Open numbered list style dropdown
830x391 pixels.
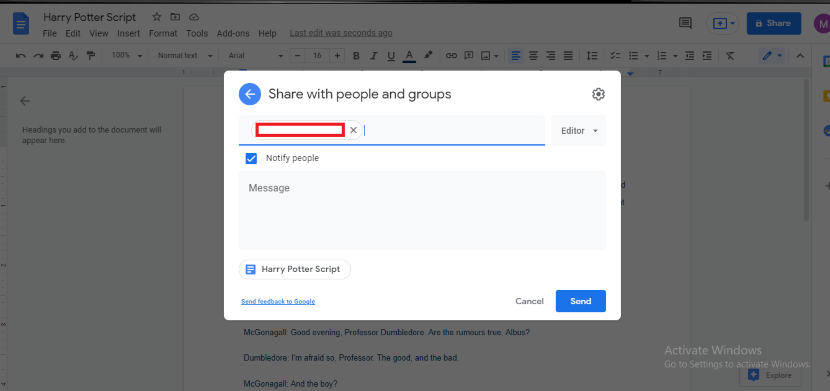[x=675, y=56]
